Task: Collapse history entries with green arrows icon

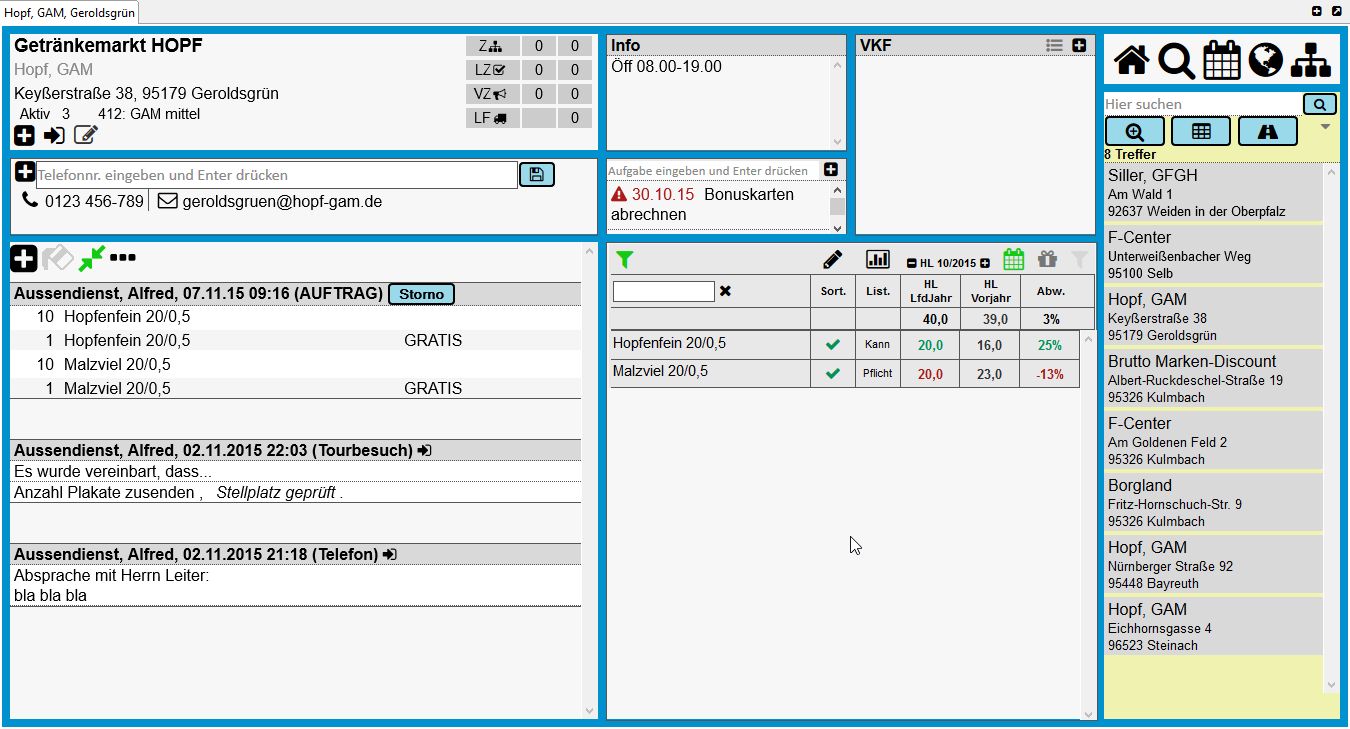Action: tap(92, 258)
